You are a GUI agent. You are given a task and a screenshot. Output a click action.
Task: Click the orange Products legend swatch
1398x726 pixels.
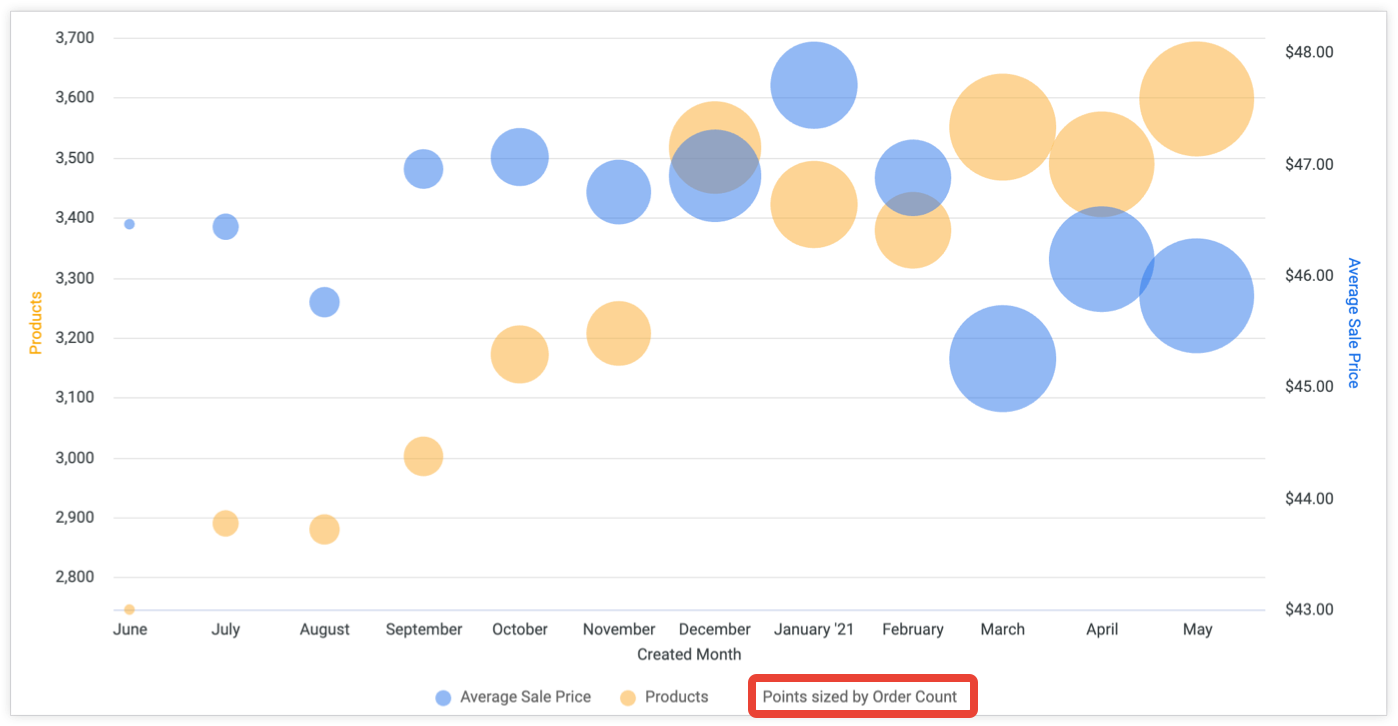coord(628,698)
